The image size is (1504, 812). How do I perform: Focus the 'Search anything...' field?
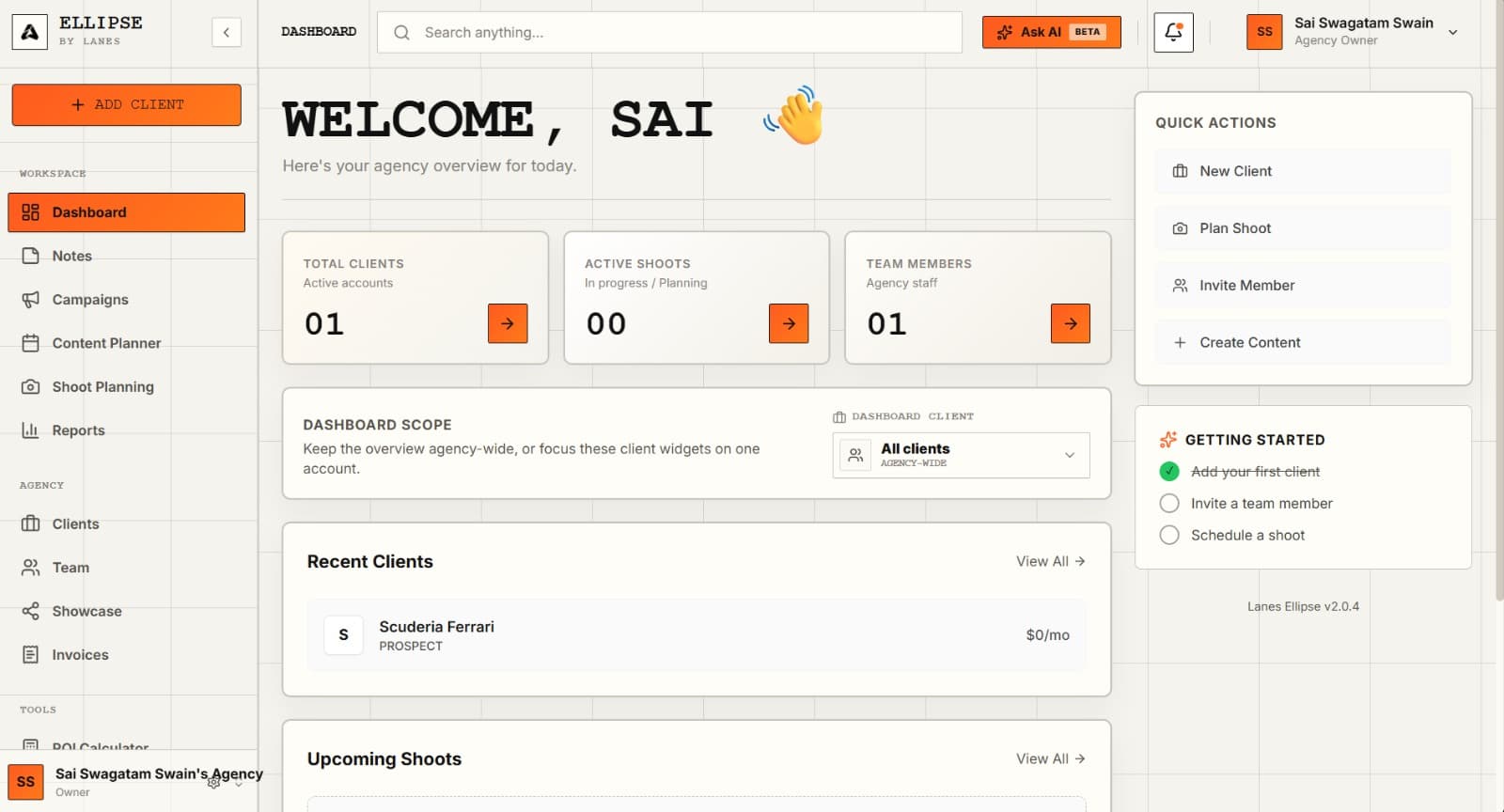point(669,32)
